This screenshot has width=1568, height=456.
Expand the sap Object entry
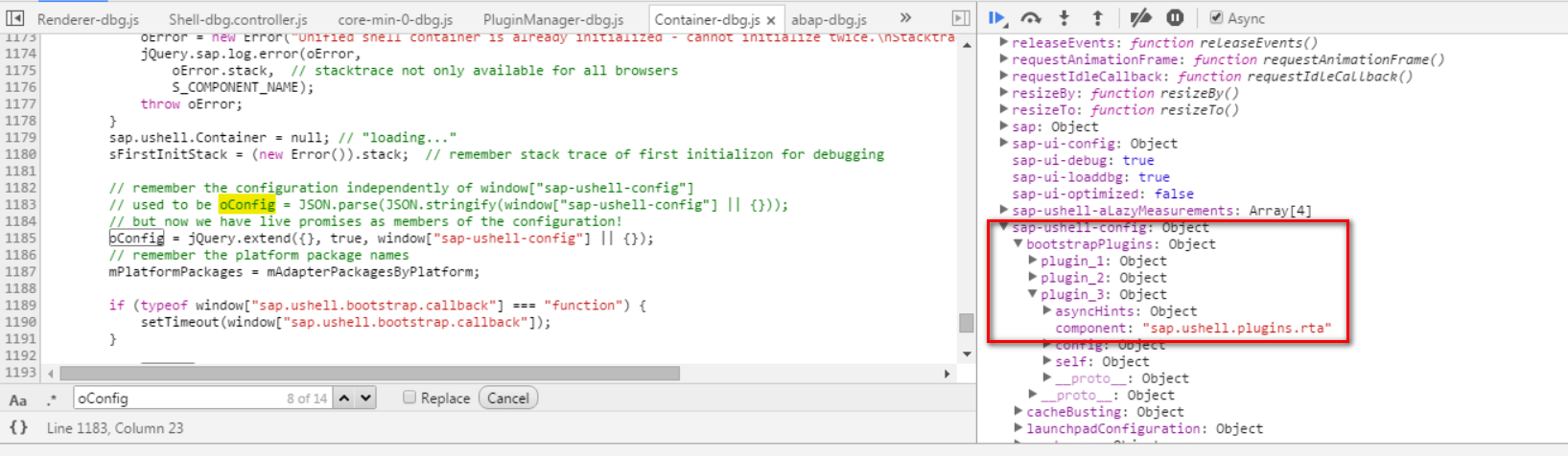coord(1004,126)
